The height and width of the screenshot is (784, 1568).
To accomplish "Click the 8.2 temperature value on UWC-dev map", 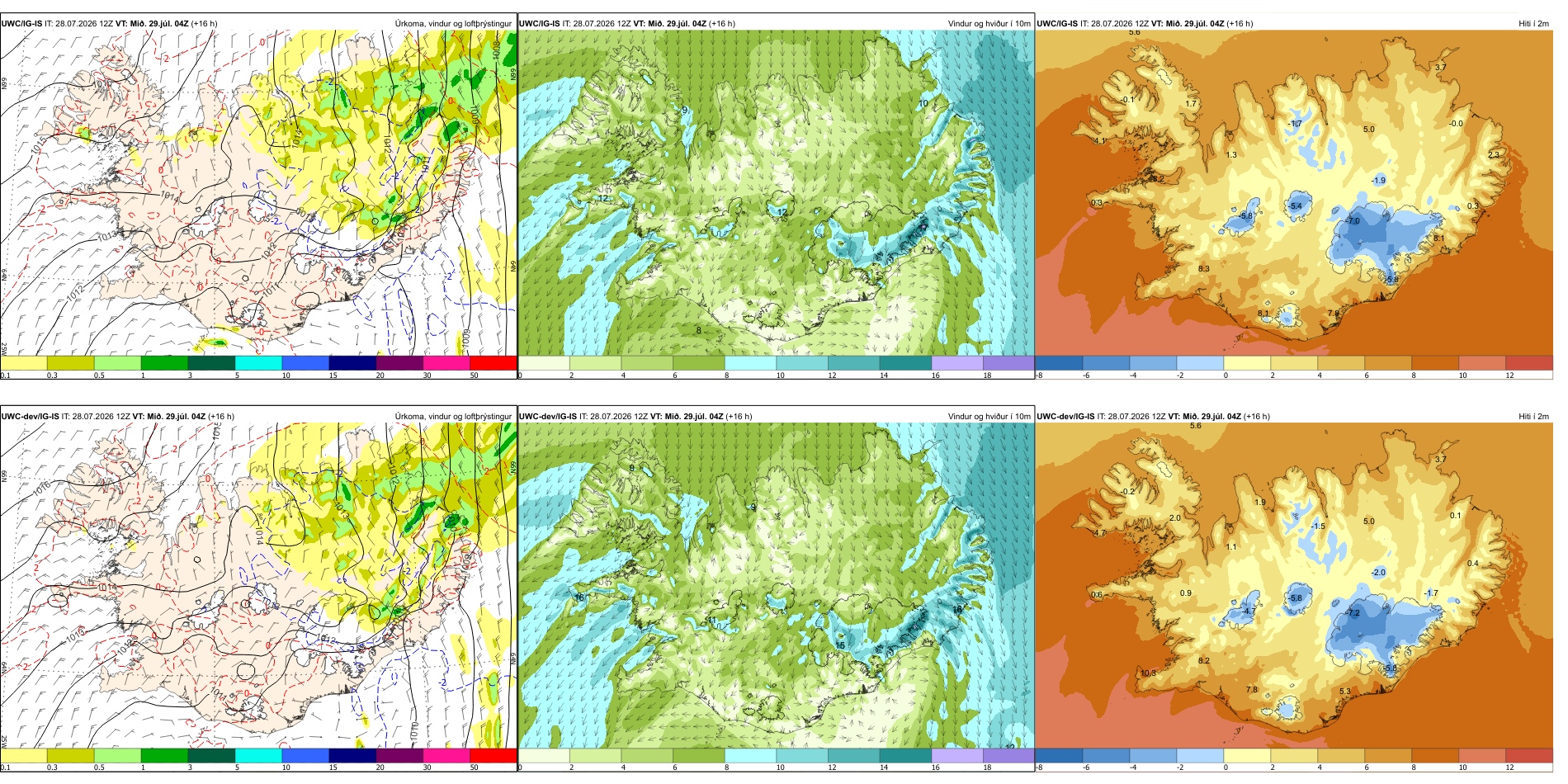I will pyautogui.click(x=1204, y=661).
